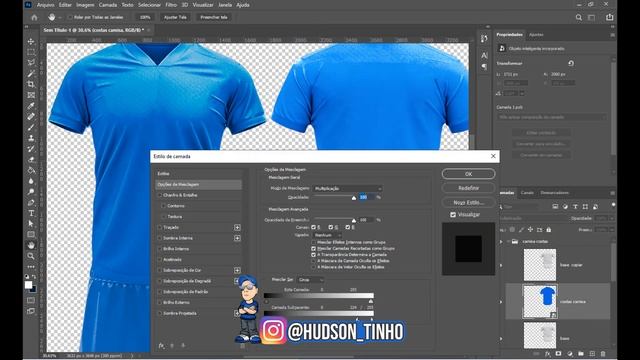This screenshot has height=360, width=640.
Task: Create a new group folder icon
Action: (581, 353)
